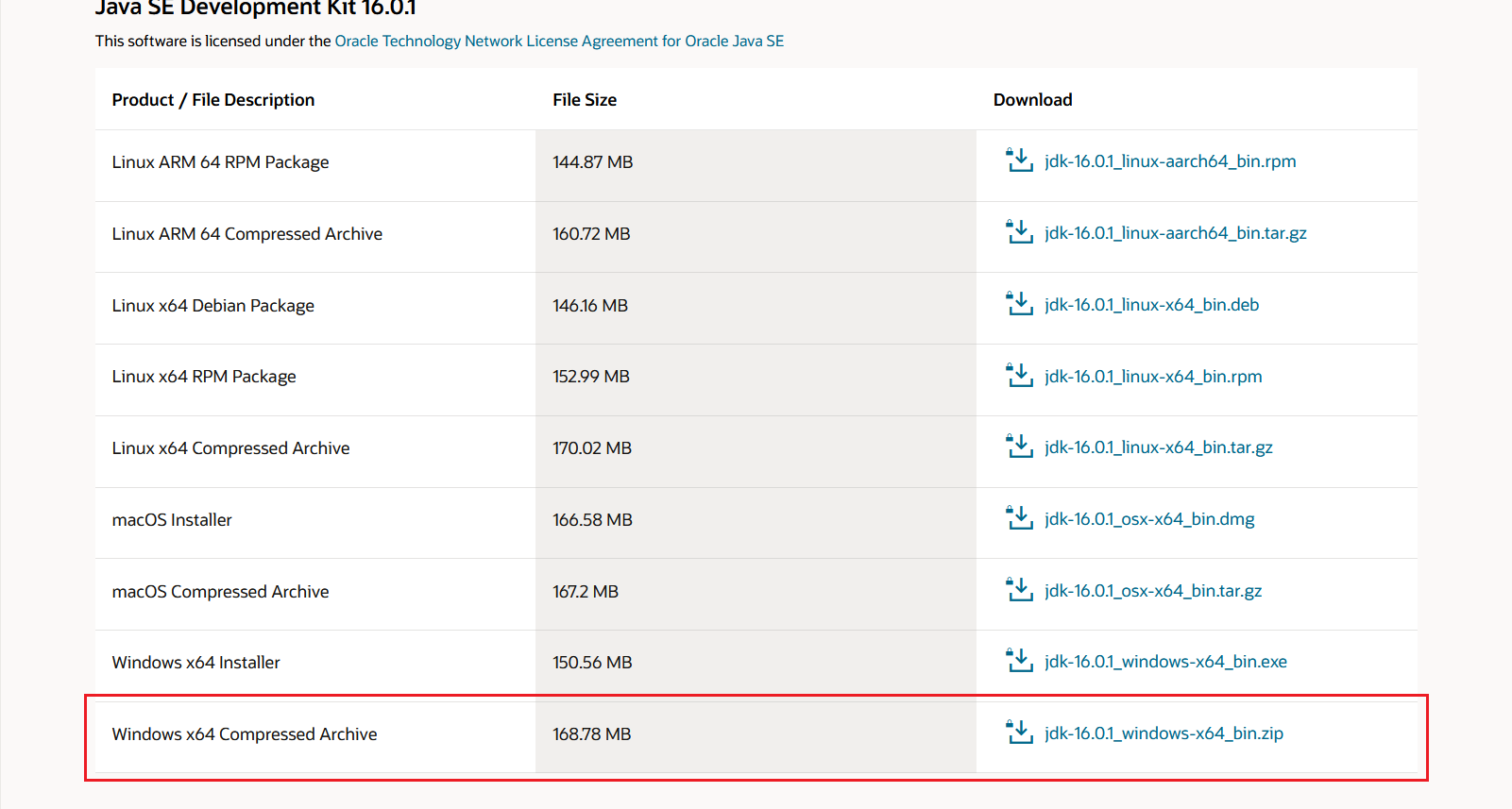Select Windows x64 Compressed Archive row label
This screenshot has width=1512, height=809.
coord(245,734)
